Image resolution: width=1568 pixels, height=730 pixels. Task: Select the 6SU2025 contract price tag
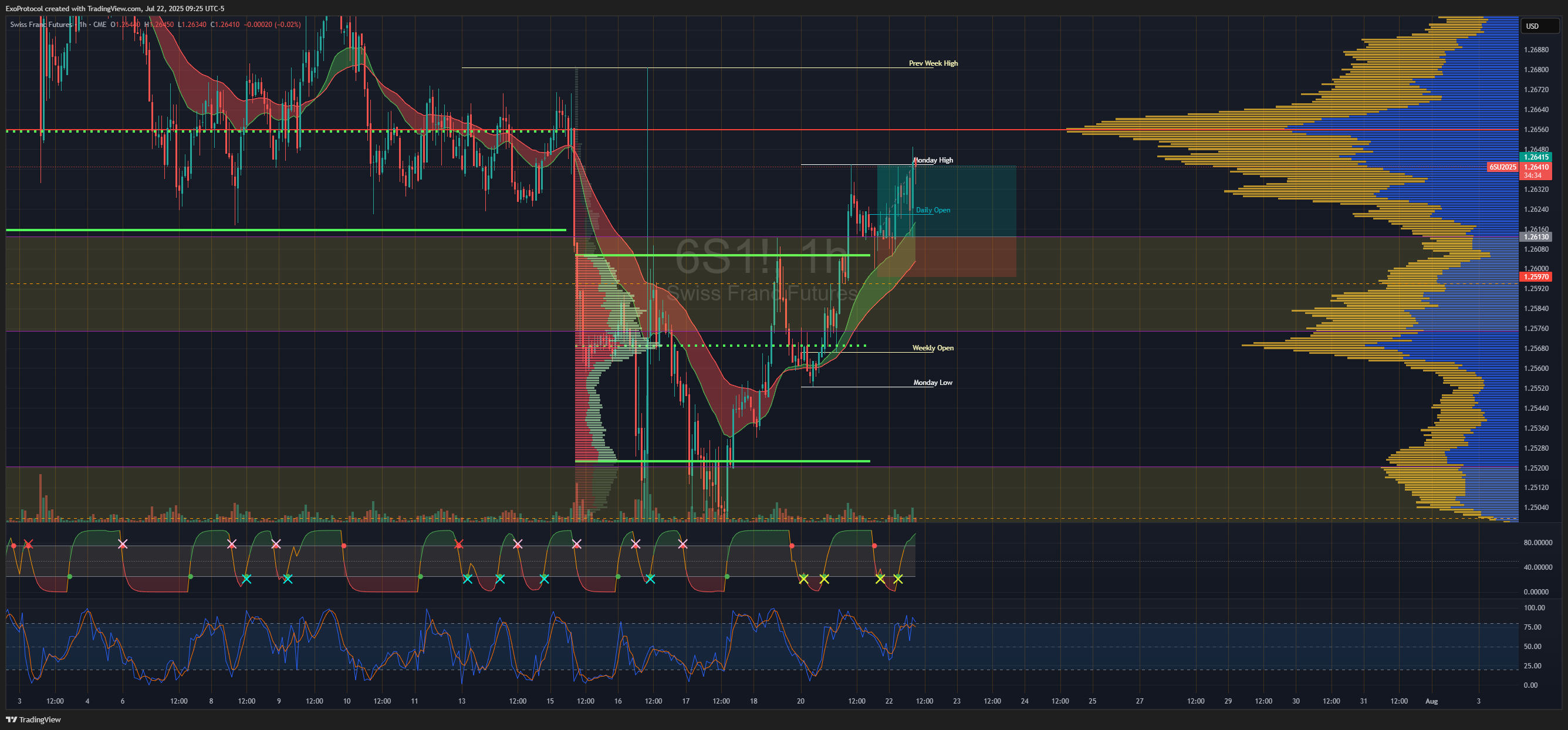tap(1502, 167)
